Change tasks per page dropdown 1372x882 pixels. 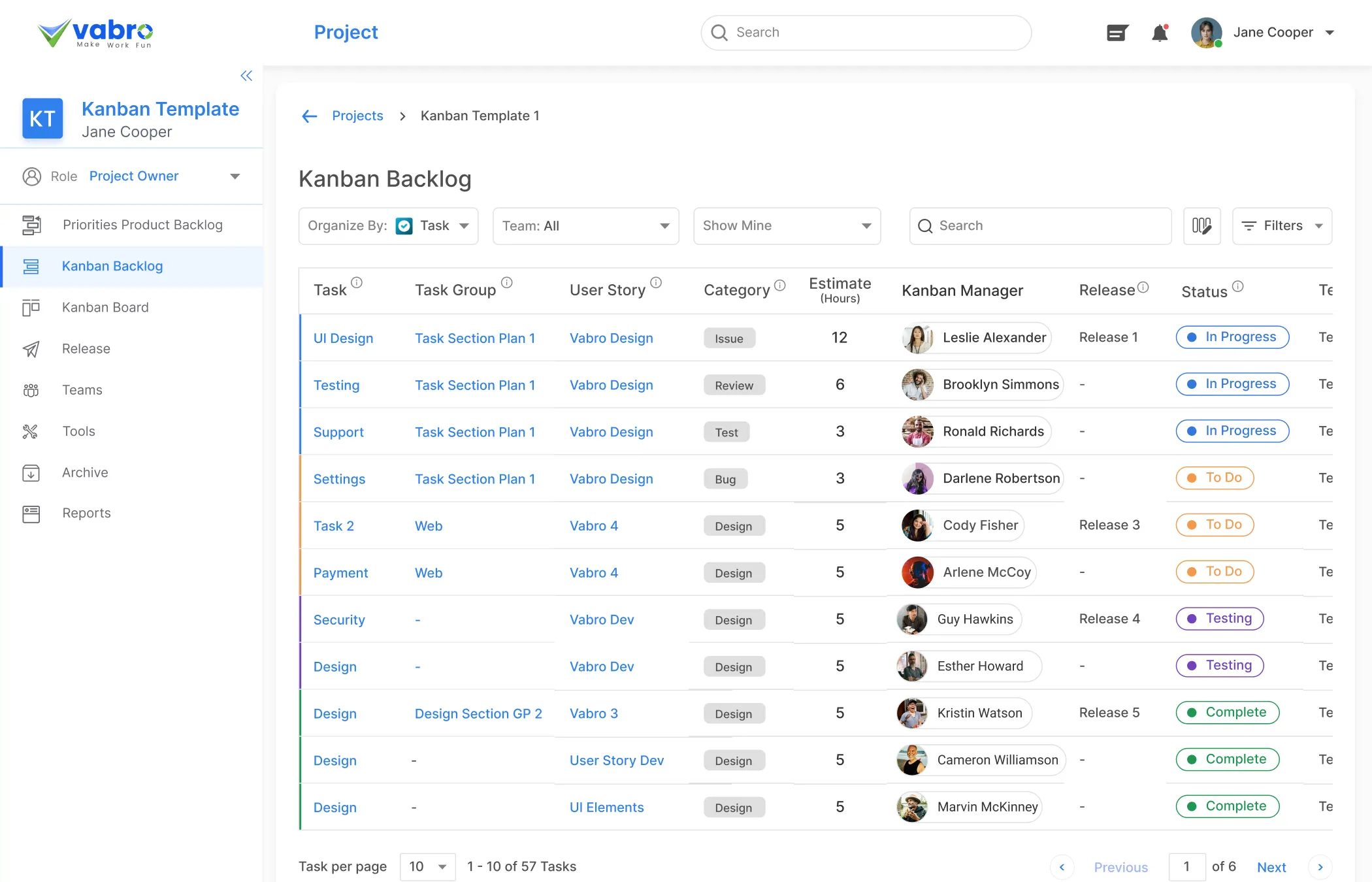pos(427,867)
